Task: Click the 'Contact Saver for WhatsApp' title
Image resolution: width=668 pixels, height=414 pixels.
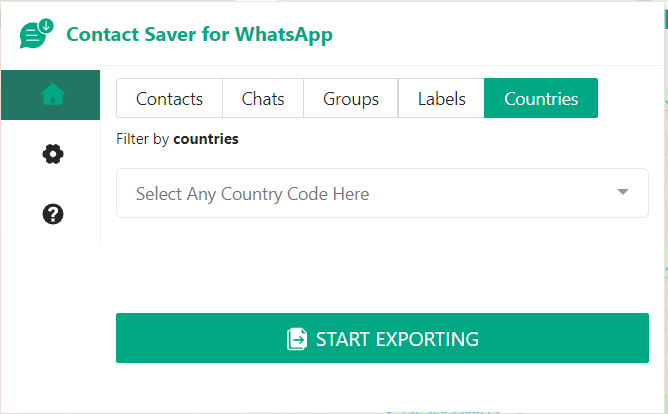Action: (199, 35)
